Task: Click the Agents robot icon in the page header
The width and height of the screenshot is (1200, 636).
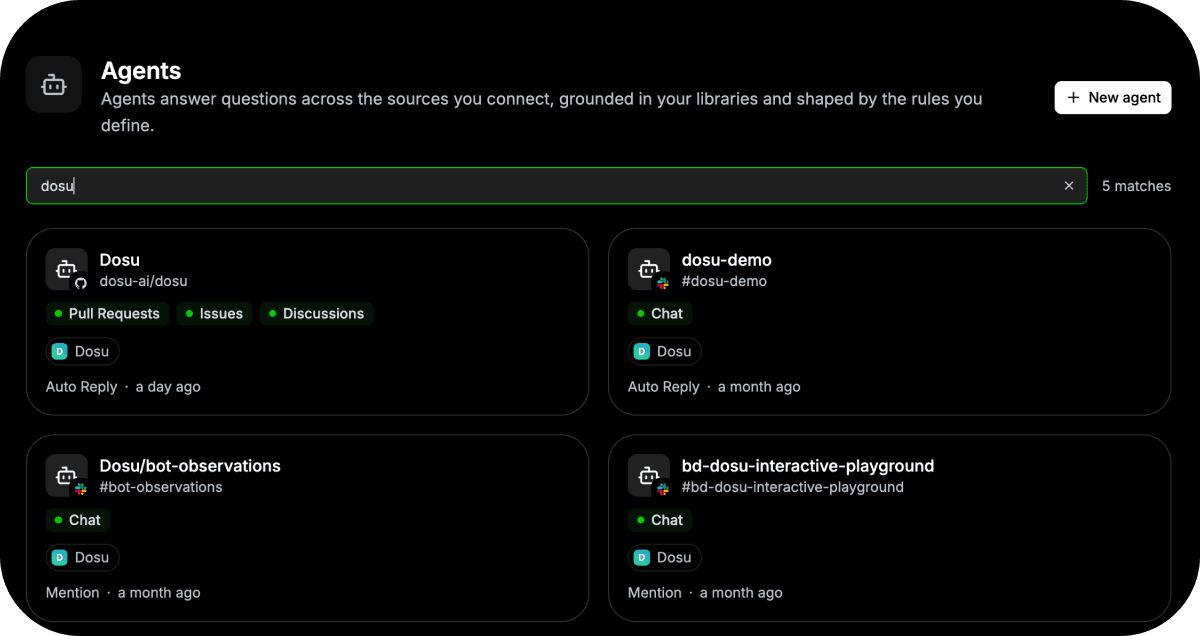Action: coord(54,85)
